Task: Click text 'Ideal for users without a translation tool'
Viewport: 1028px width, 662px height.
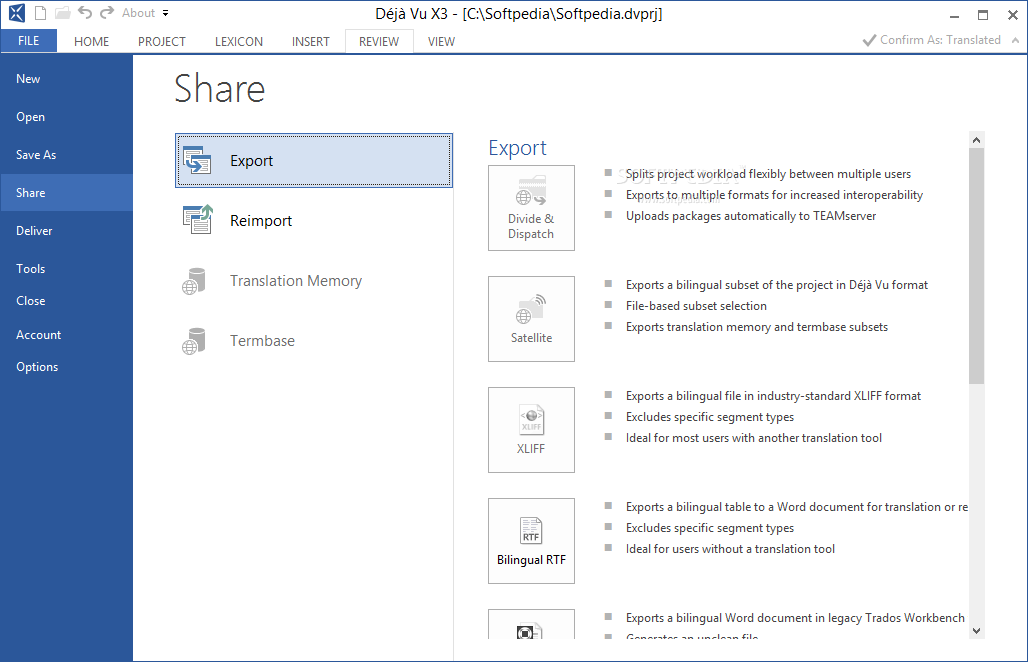Action: tap(730, 549)
